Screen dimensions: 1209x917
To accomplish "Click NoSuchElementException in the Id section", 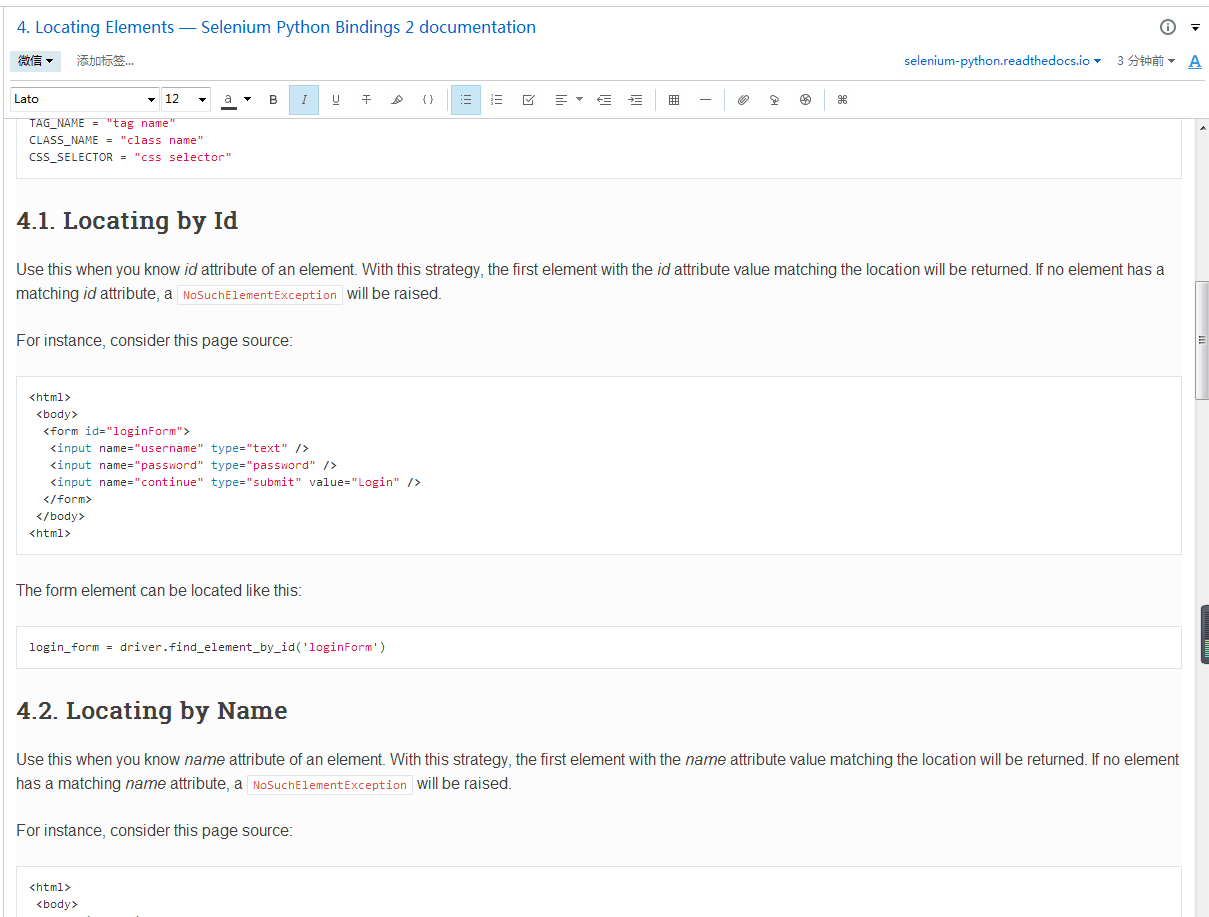I will (x=260, y=295).
